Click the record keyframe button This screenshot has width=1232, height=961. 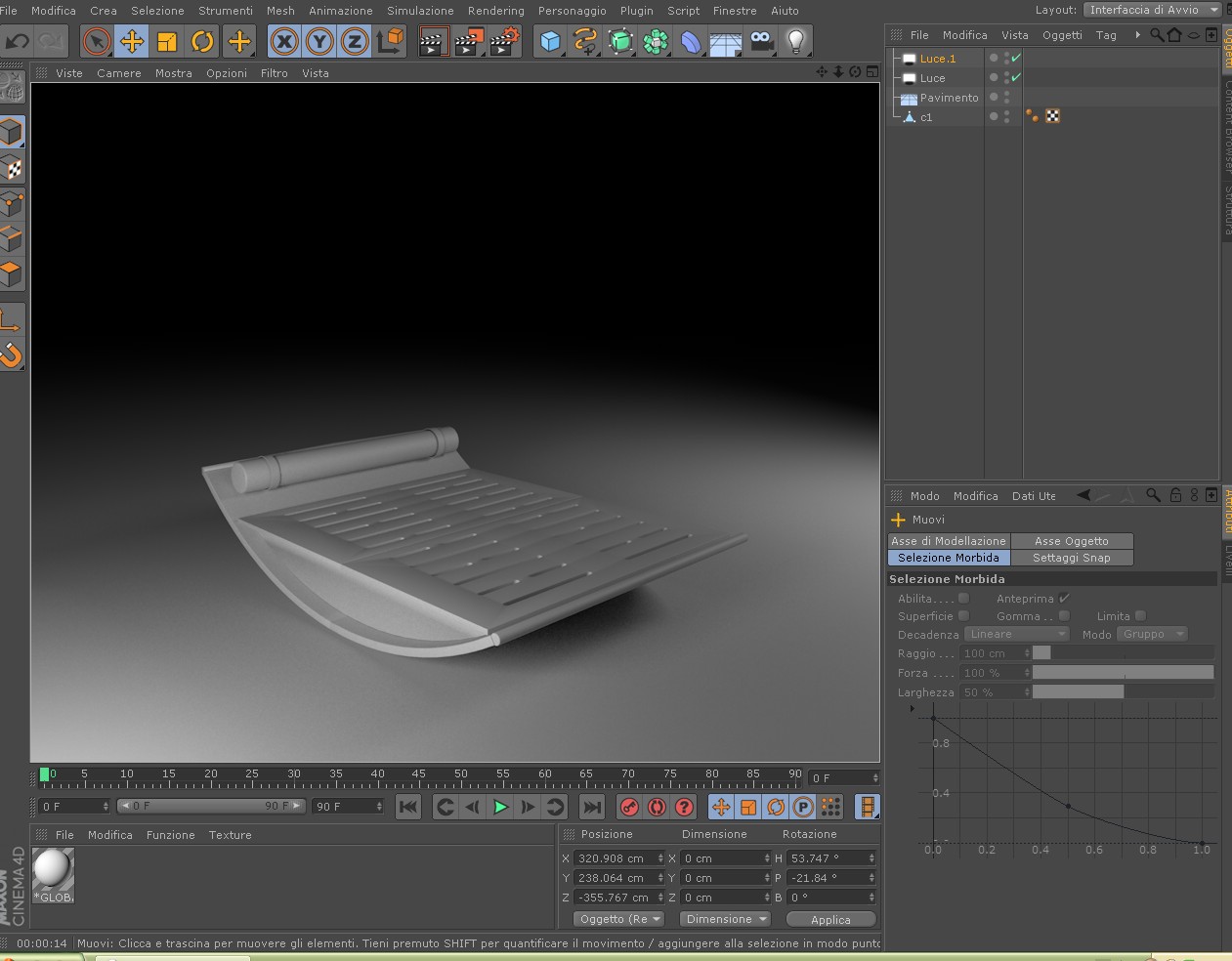629,807
